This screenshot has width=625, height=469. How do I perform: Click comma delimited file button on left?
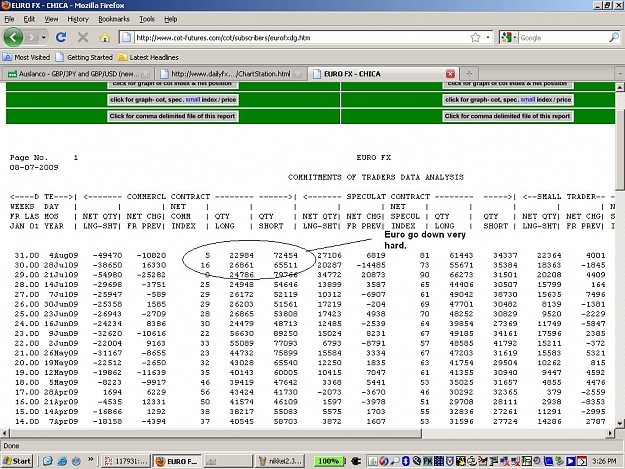click(x=173, y=116)
